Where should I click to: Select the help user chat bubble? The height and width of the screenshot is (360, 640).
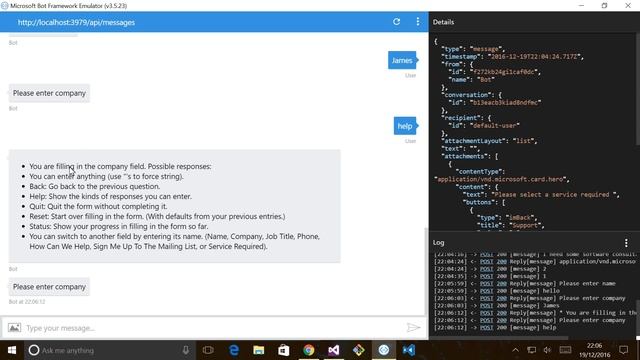(405, 126)
